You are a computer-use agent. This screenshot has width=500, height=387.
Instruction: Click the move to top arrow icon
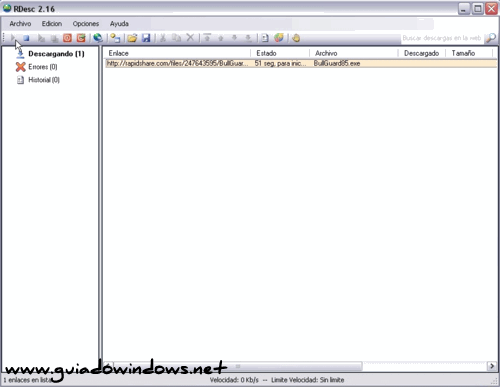(x=207, y=38)
